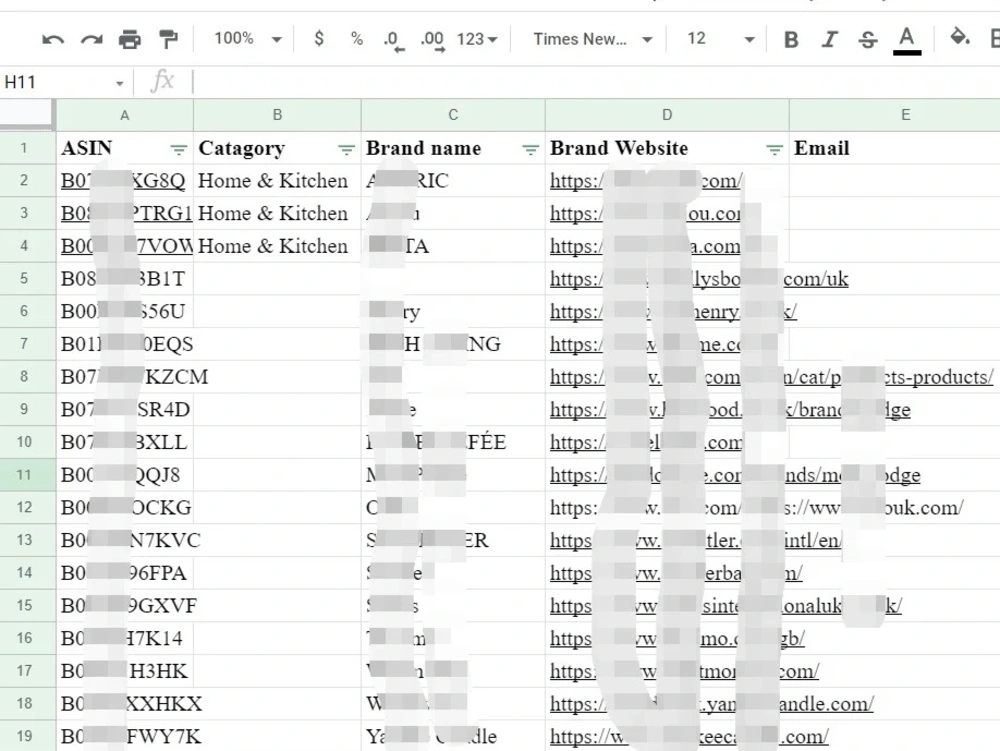This screenshot has width=1000, height=751.
Task: Open the Times New font dropdown
Action: (592, 40)
